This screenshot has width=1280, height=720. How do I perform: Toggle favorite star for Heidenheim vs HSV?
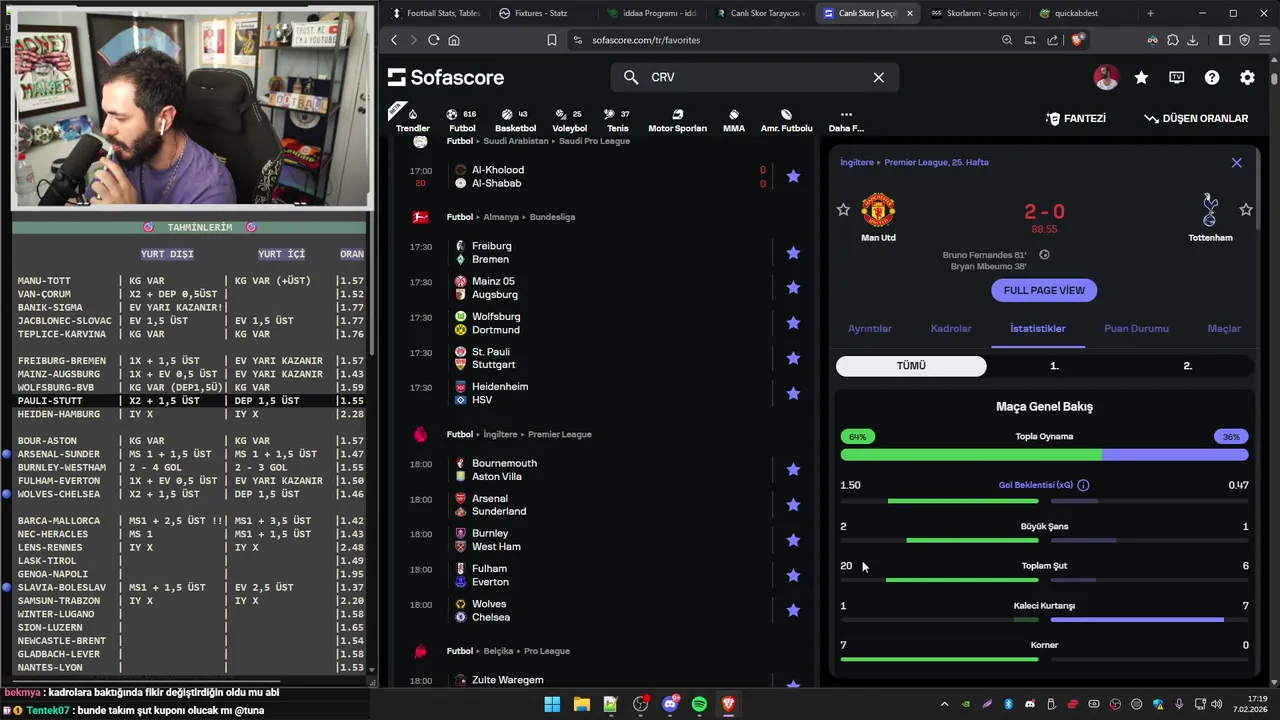(793, 393)
